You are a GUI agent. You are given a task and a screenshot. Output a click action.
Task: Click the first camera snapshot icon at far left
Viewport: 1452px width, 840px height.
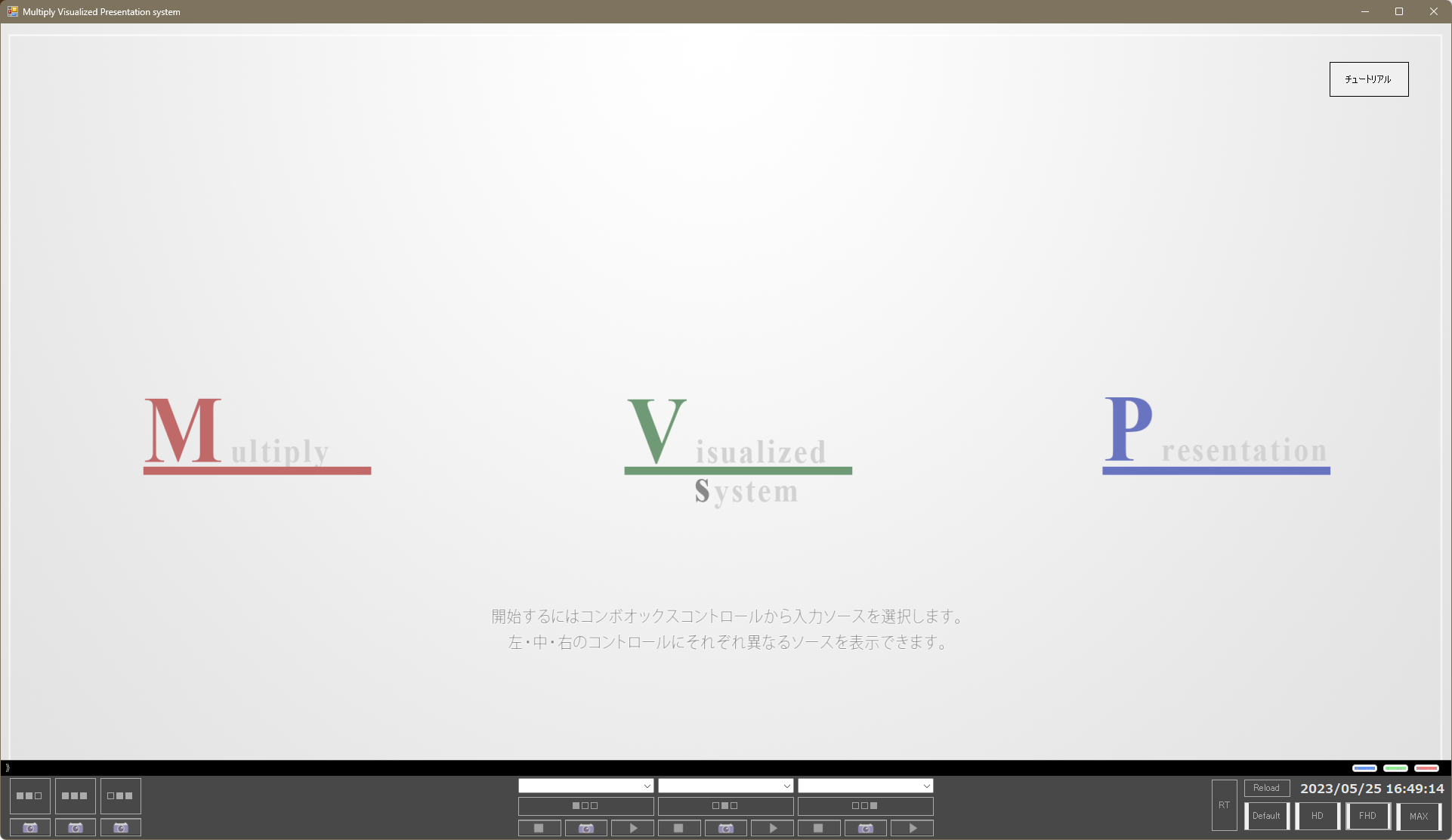click(x=30, y=827)
